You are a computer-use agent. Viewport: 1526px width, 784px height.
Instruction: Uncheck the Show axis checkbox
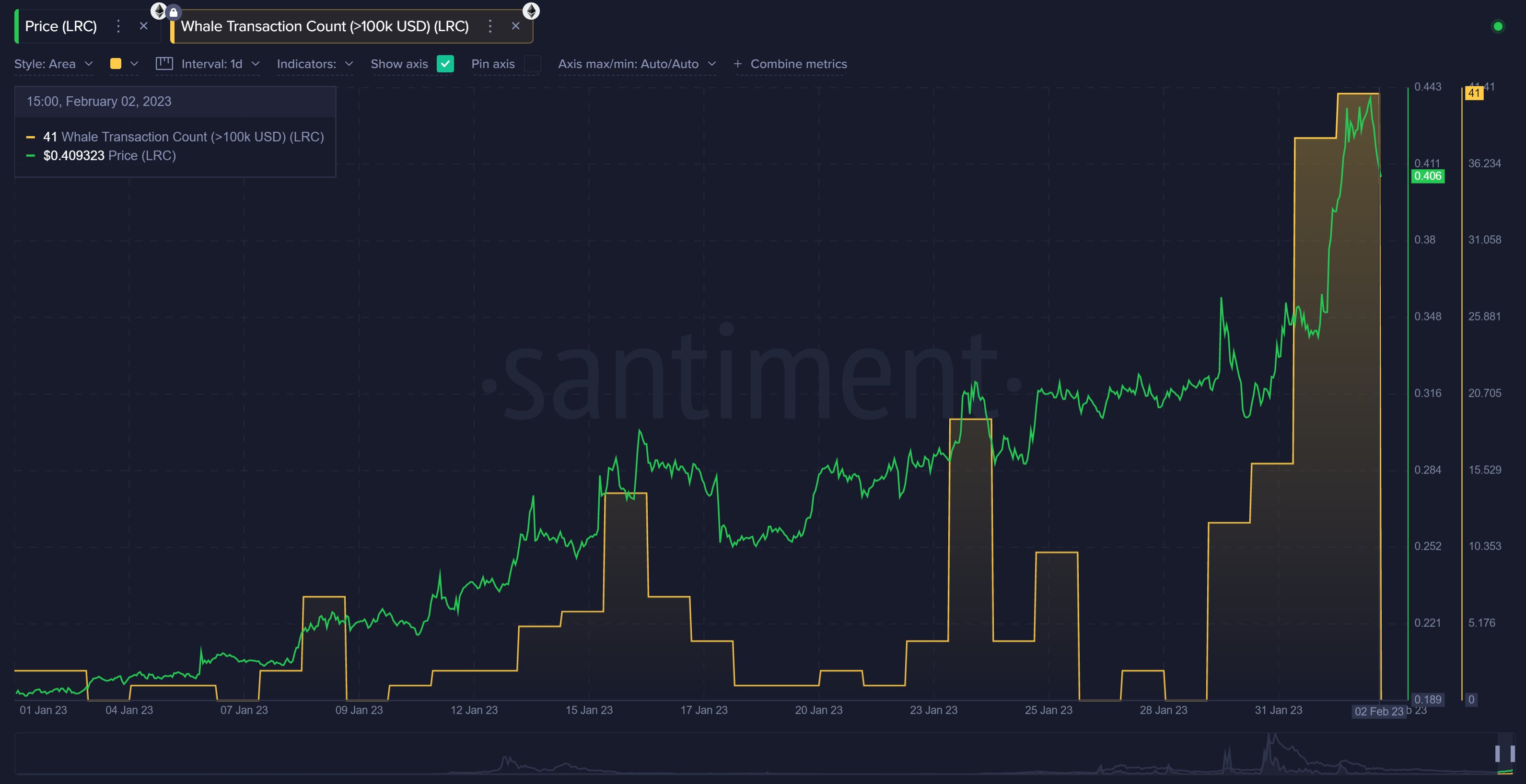[445, 63]
